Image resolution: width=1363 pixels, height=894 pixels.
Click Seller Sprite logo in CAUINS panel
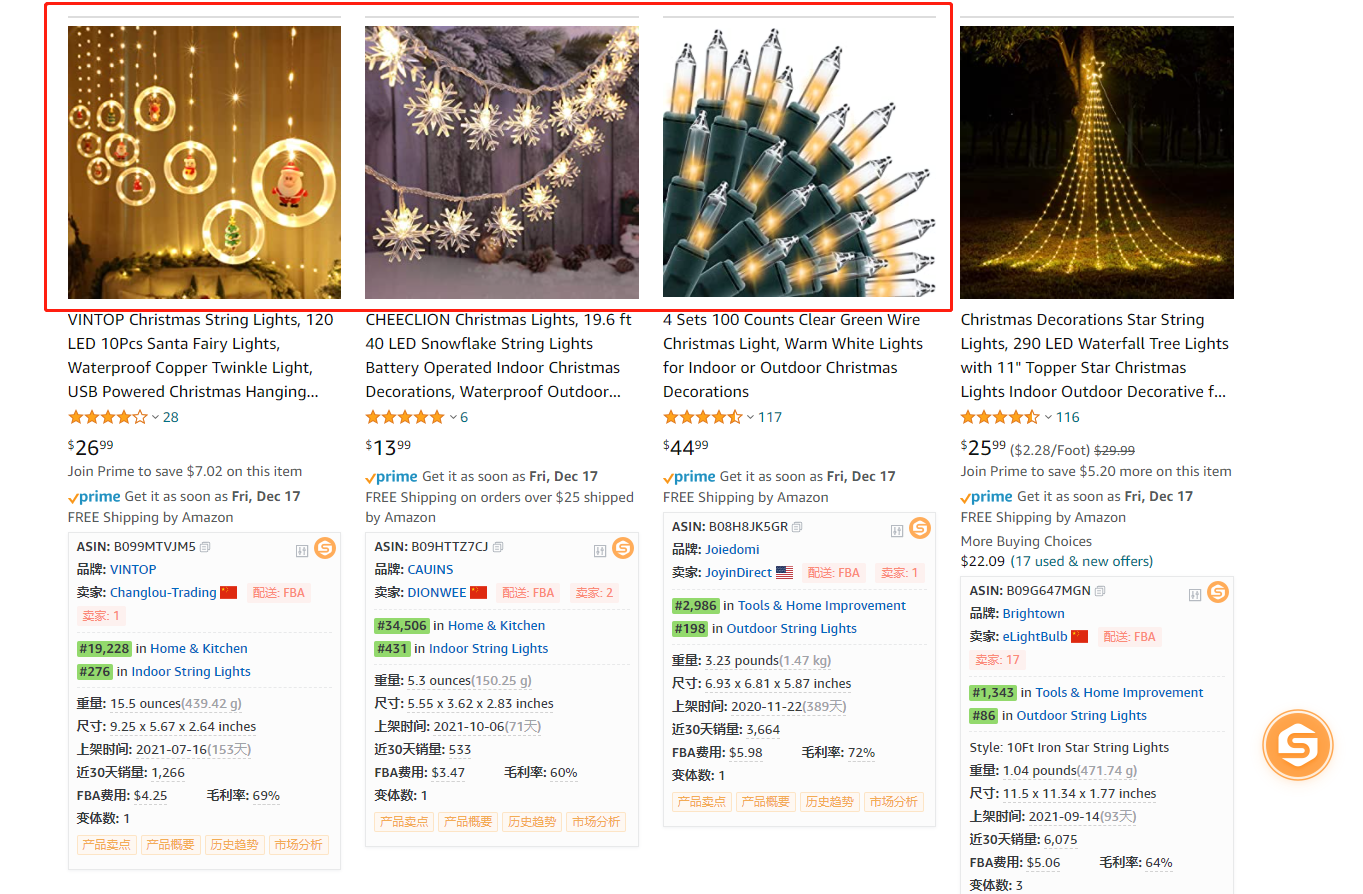623,548
